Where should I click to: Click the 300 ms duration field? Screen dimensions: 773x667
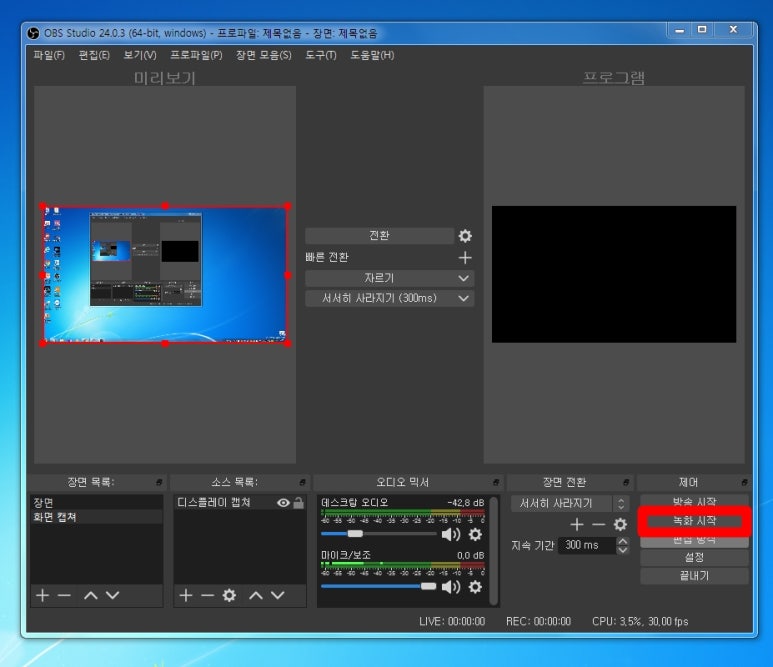click(x=587, y=545)
